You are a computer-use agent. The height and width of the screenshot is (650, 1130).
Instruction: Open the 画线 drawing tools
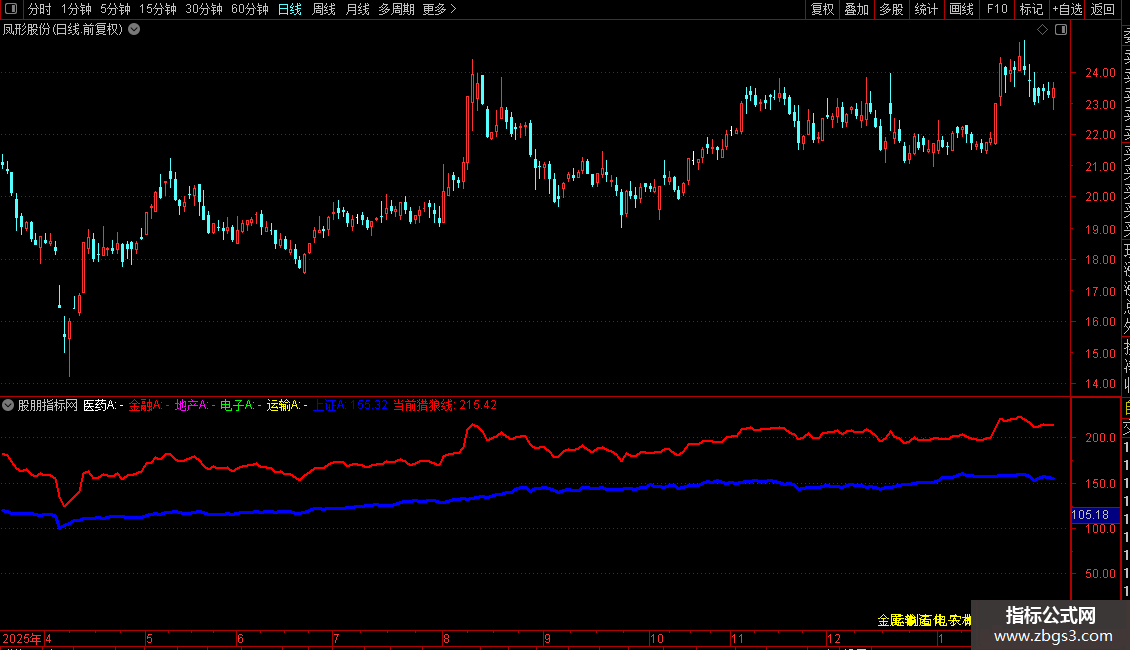[x=961, y=9]
